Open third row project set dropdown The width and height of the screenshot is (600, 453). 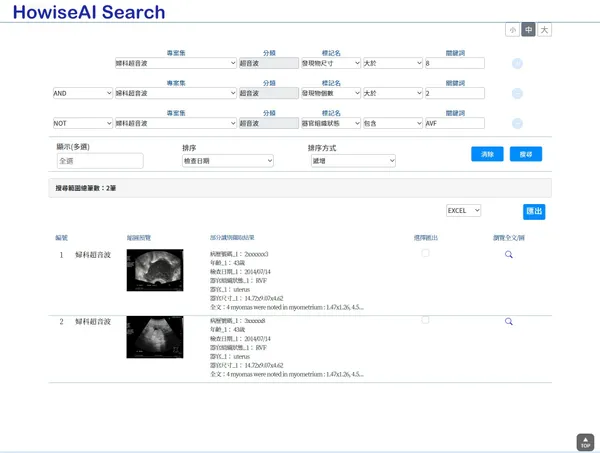[176, 123]
